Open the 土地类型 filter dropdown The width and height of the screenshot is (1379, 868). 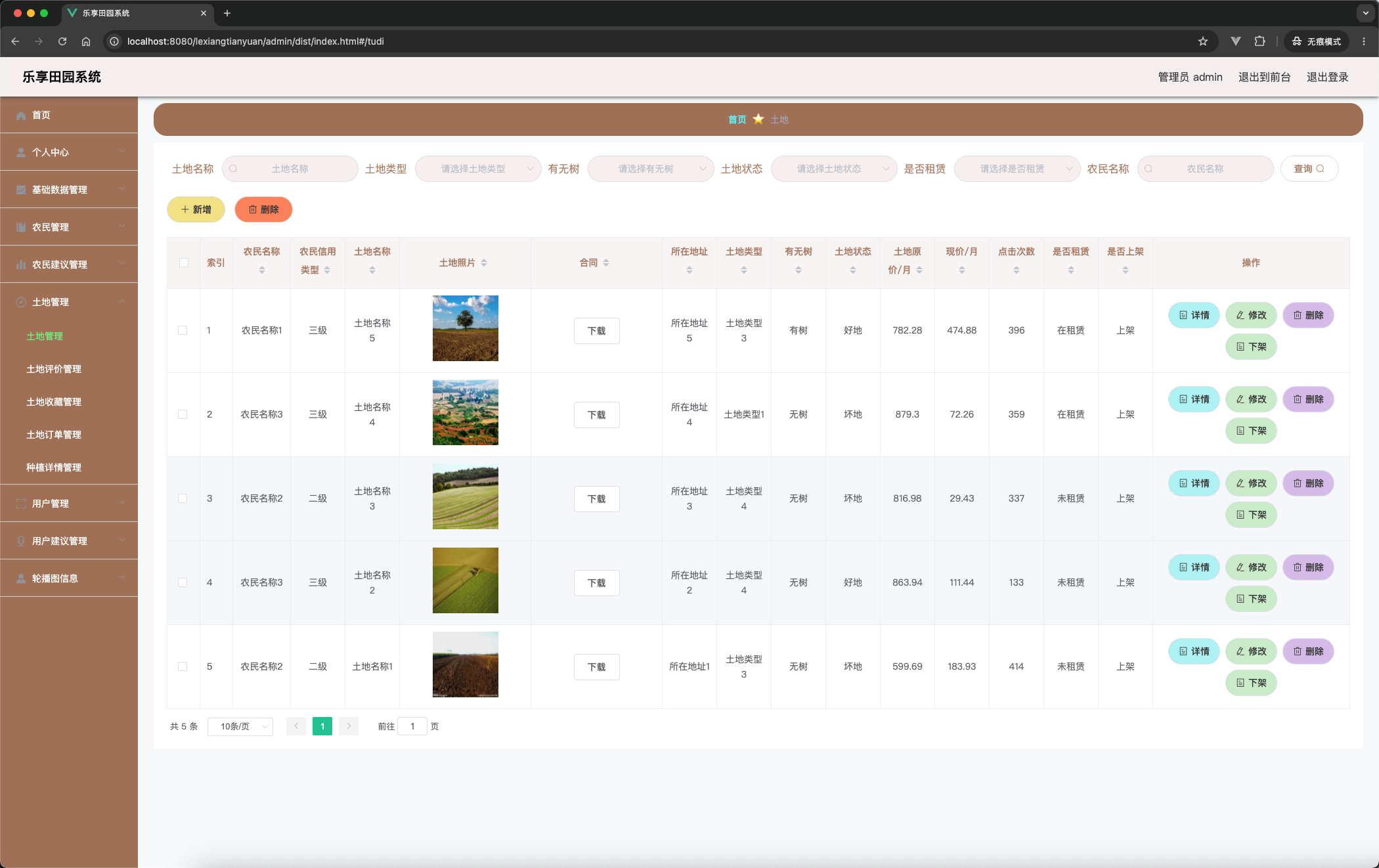[x=478, y=169]
